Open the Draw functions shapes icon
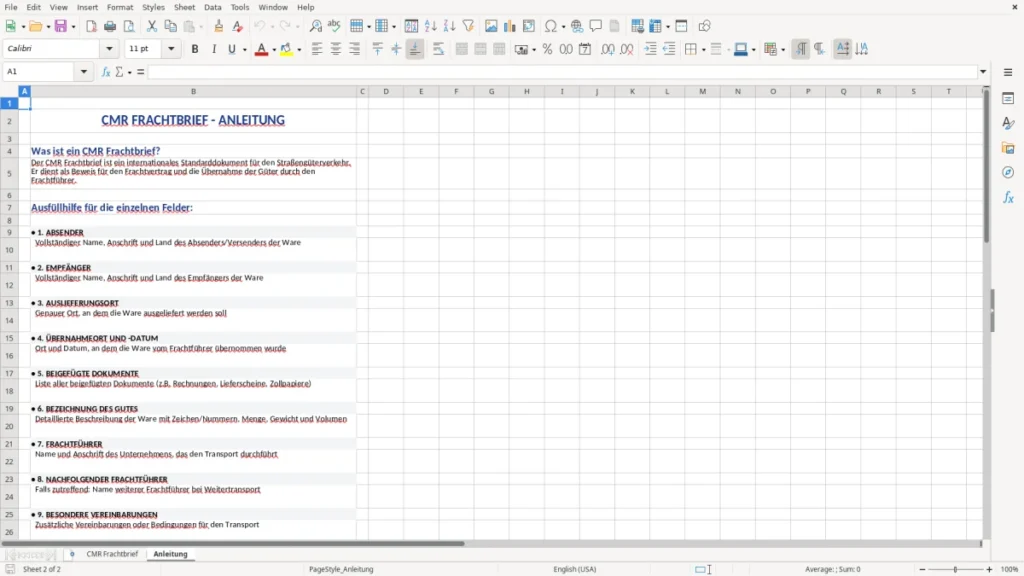This screenshot has width=1024, height=576. coord(704,26)
